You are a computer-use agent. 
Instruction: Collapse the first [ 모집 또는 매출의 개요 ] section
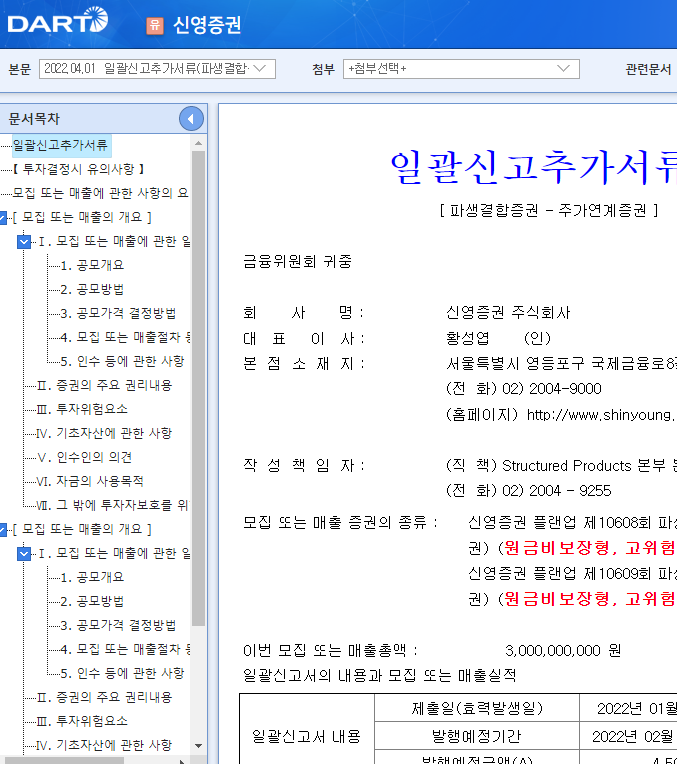pyautogui.click(x=3, y=217)
